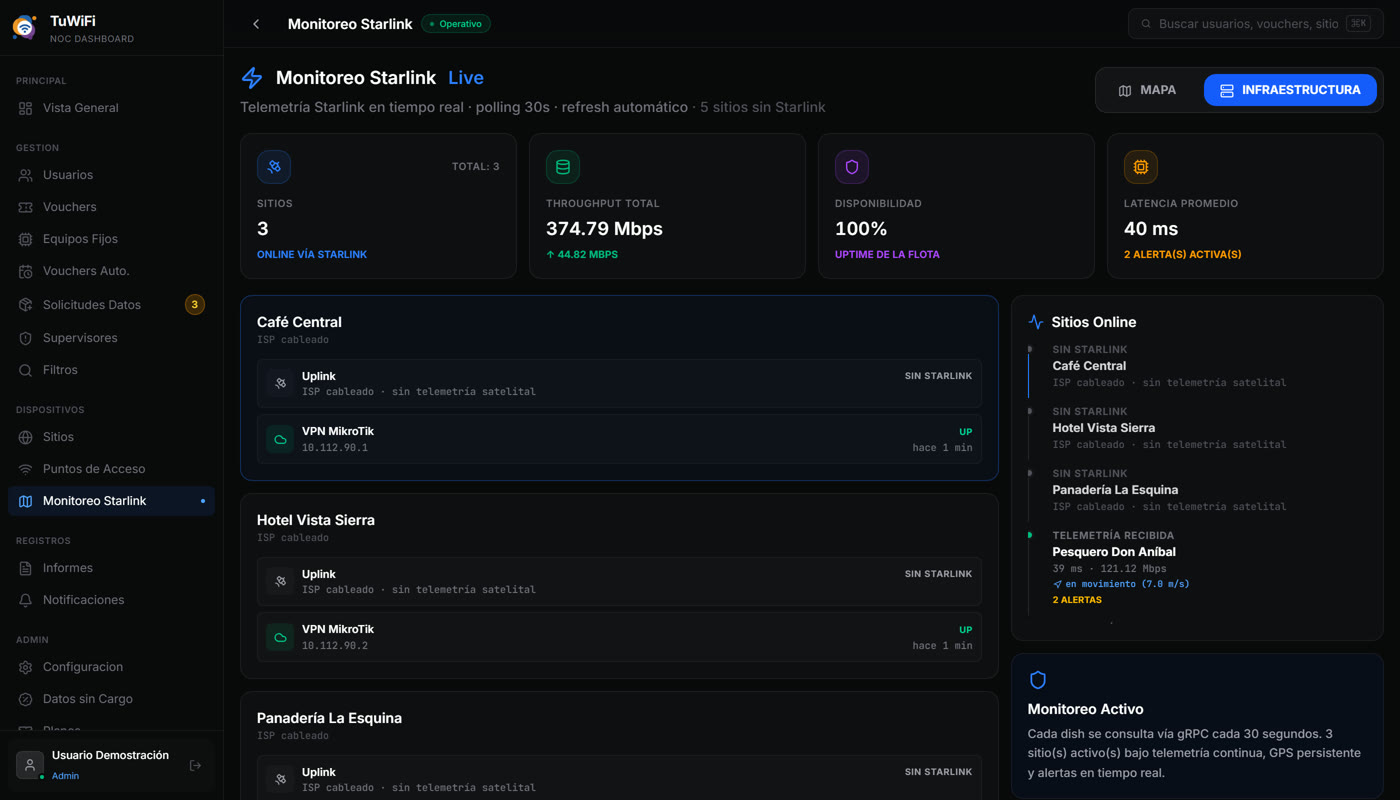
Task: Open Equipos Fijos from the sidebar
Action: (x=111, y=239)
